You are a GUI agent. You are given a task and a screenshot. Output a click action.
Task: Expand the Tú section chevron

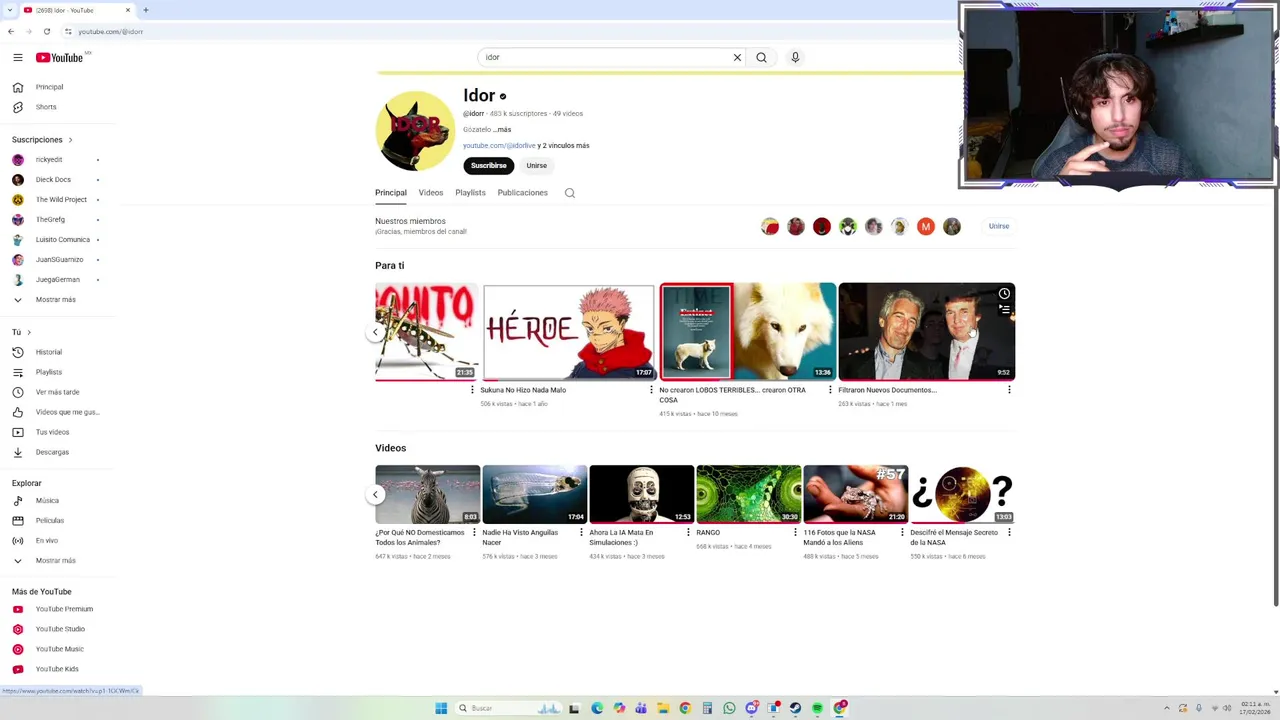pos(28,332)
